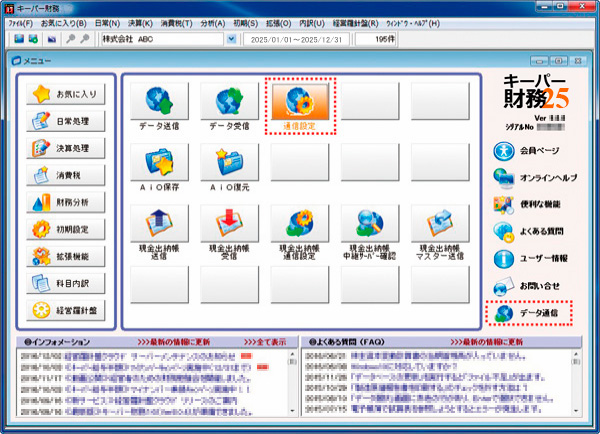Click the 195件 record count field
The height and width of the screenshot is (434, 600).
click(376, 39)
